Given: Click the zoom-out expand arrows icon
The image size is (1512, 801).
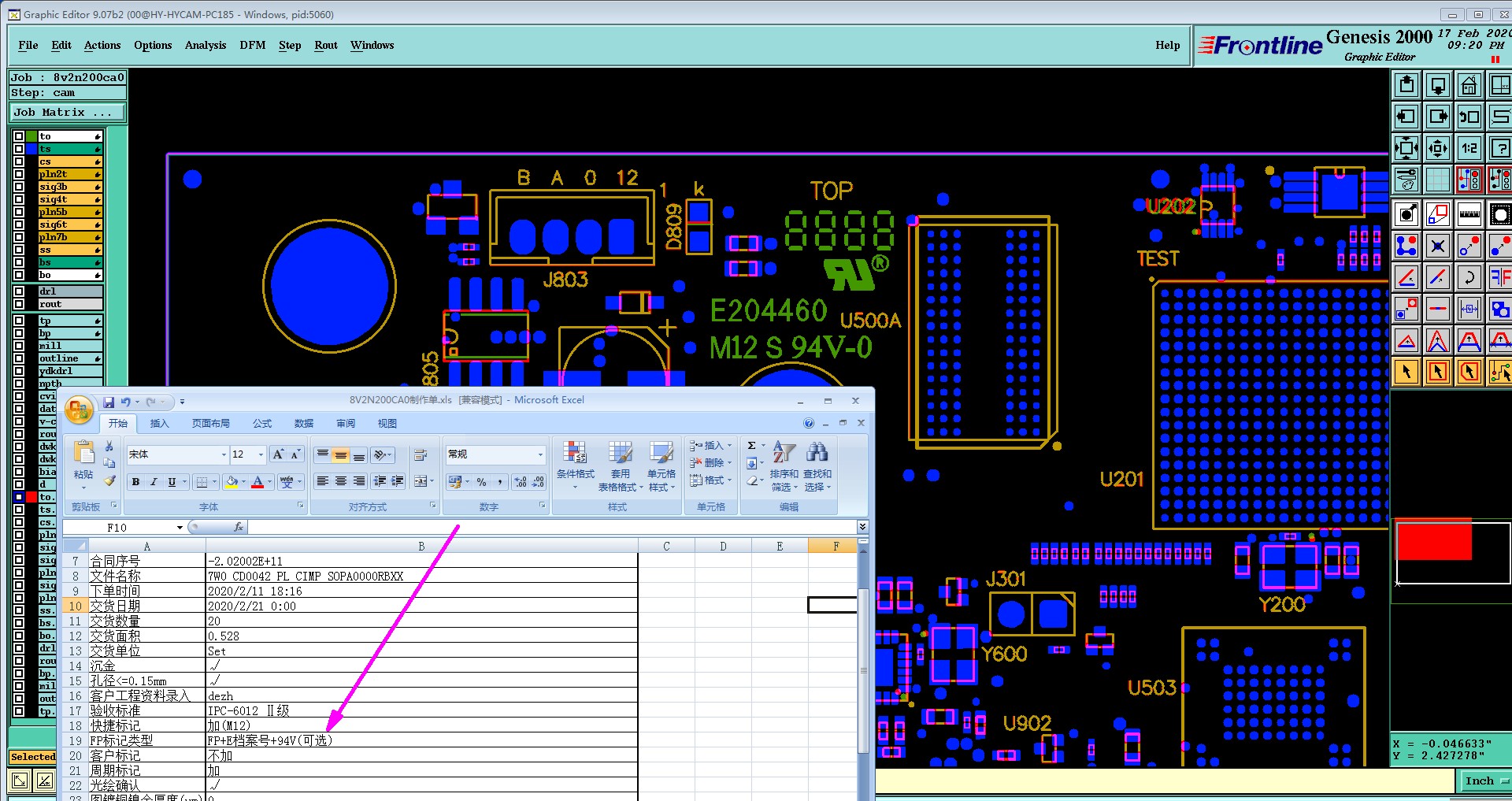Looking at the screenshot, I should coord(1406,148).
